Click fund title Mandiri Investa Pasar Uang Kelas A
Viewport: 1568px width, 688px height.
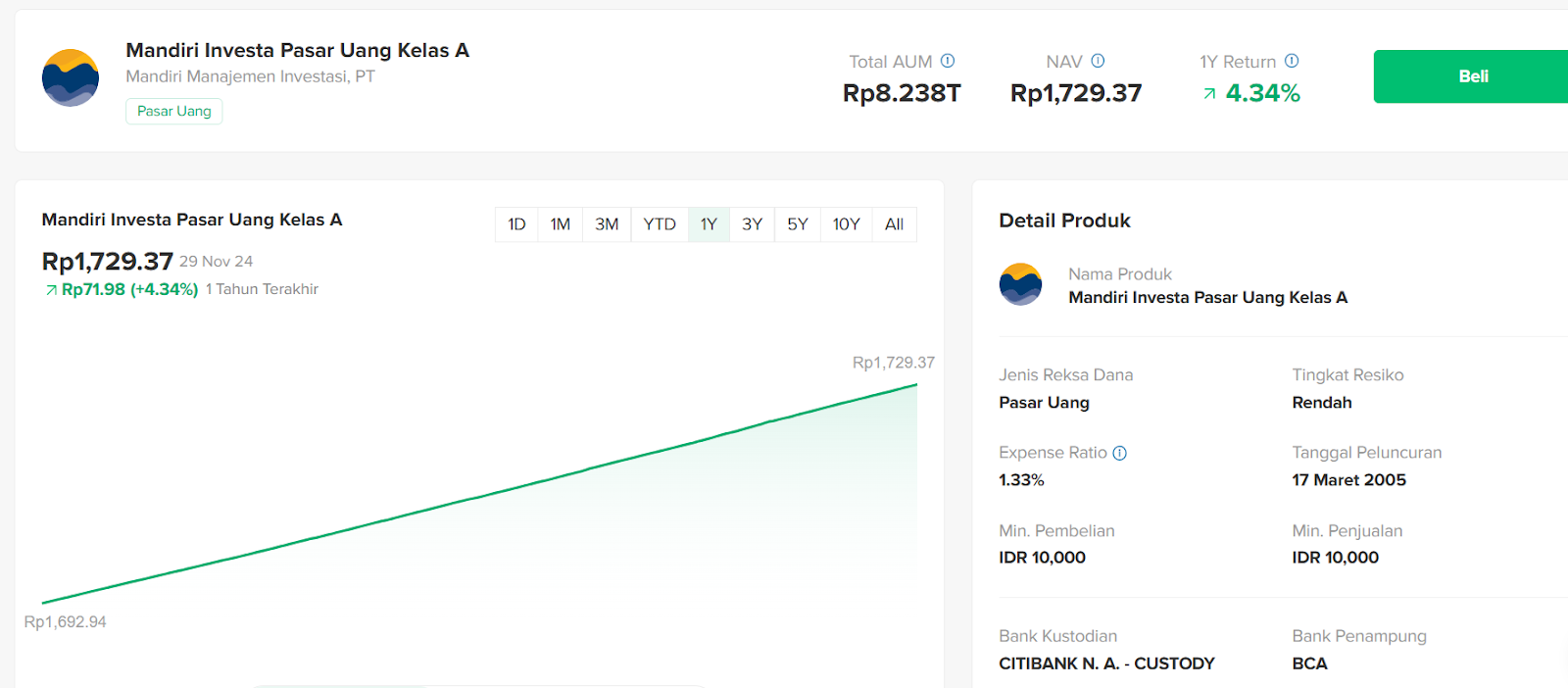tap(297, 50)
